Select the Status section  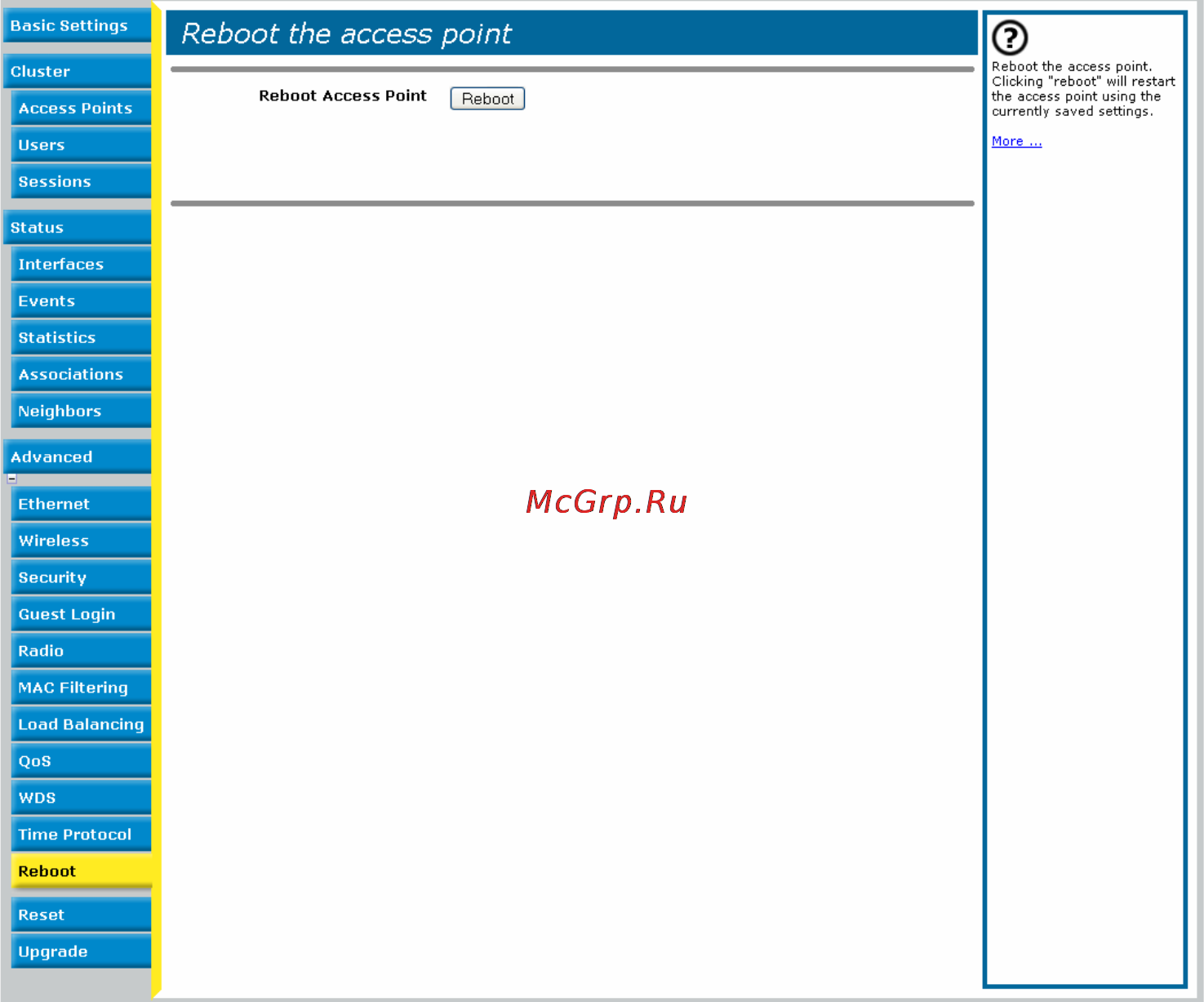tap(77, 227)
